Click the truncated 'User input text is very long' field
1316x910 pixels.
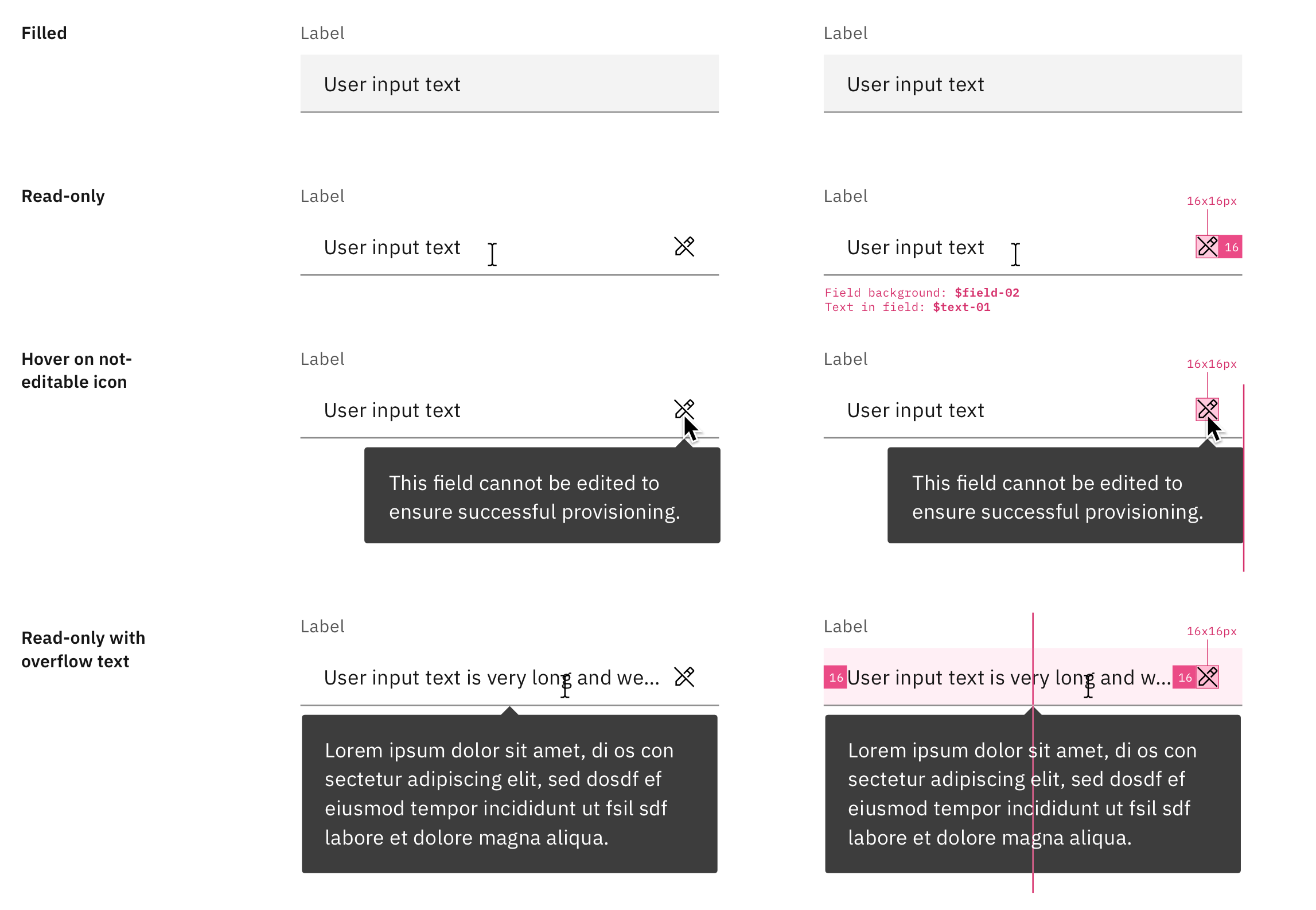(493, 677)
